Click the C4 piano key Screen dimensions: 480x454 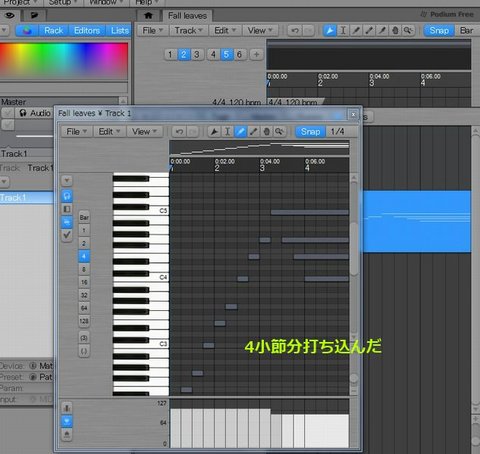[x=141, y=279]
